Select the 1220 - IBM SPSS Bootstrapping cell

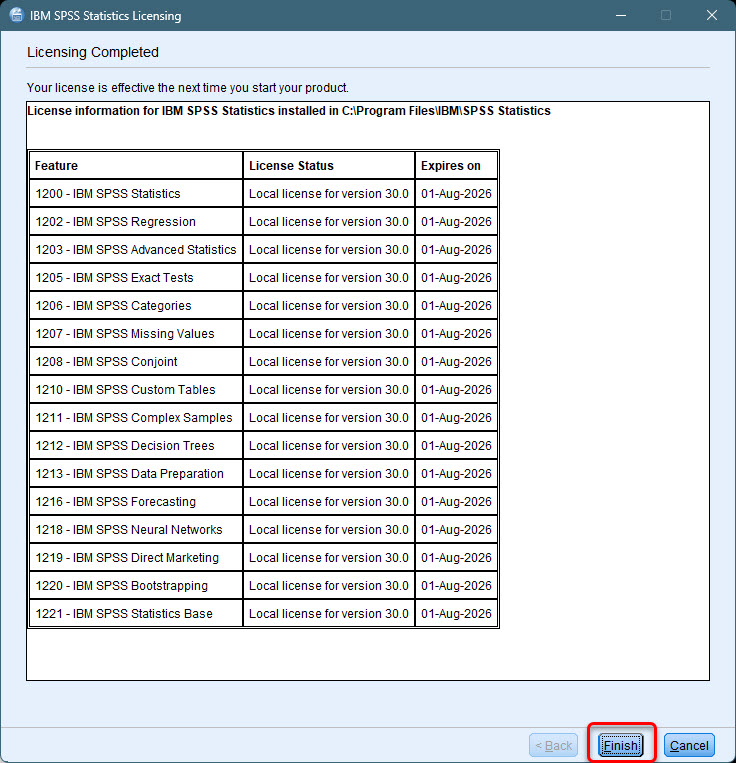(136, 585)
